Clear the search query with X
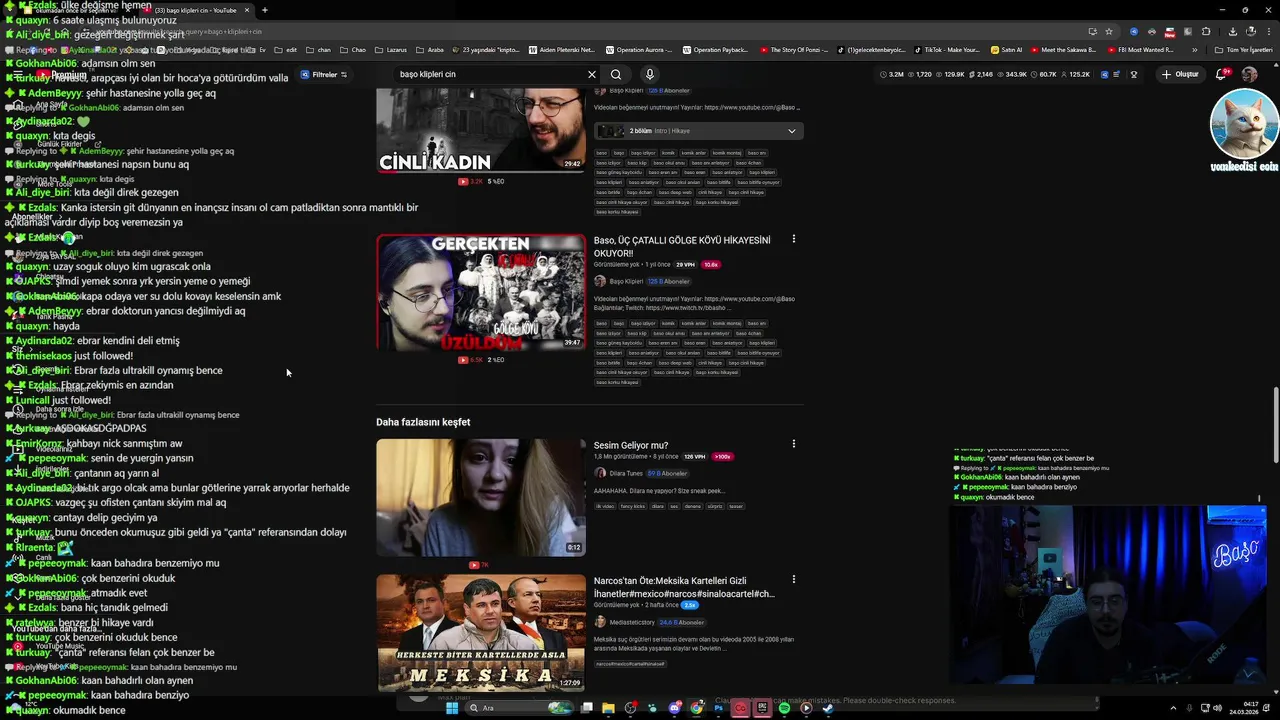The height and width of the screenshot is (720, 1280). pos(591,74)
